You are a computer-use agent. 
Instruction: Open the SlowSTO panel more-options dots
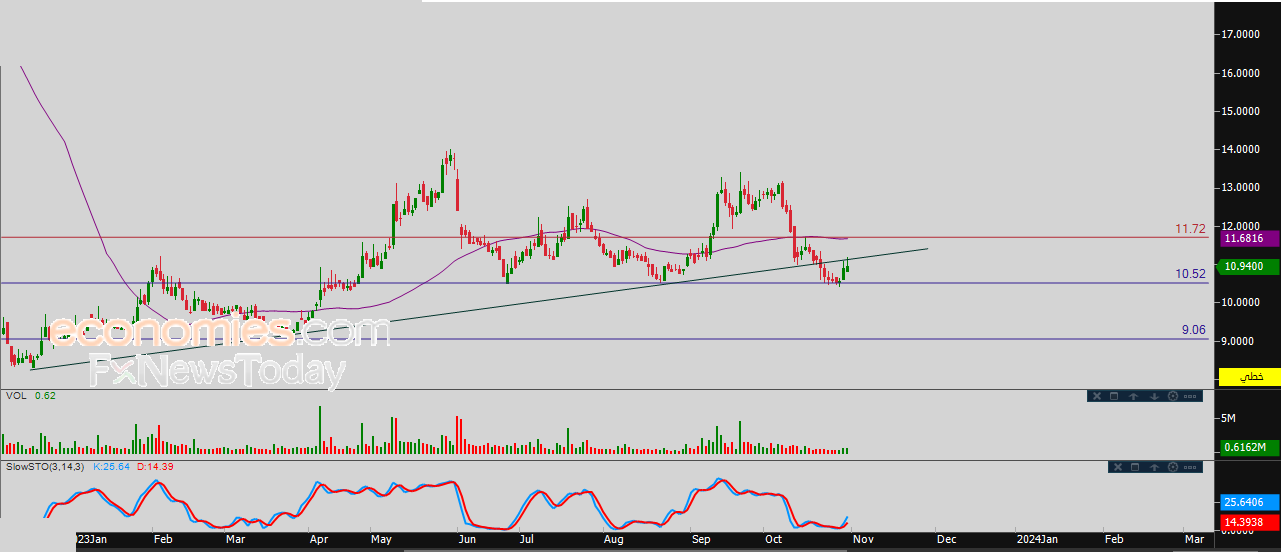pyautogui.click(x=1190, y=467)
